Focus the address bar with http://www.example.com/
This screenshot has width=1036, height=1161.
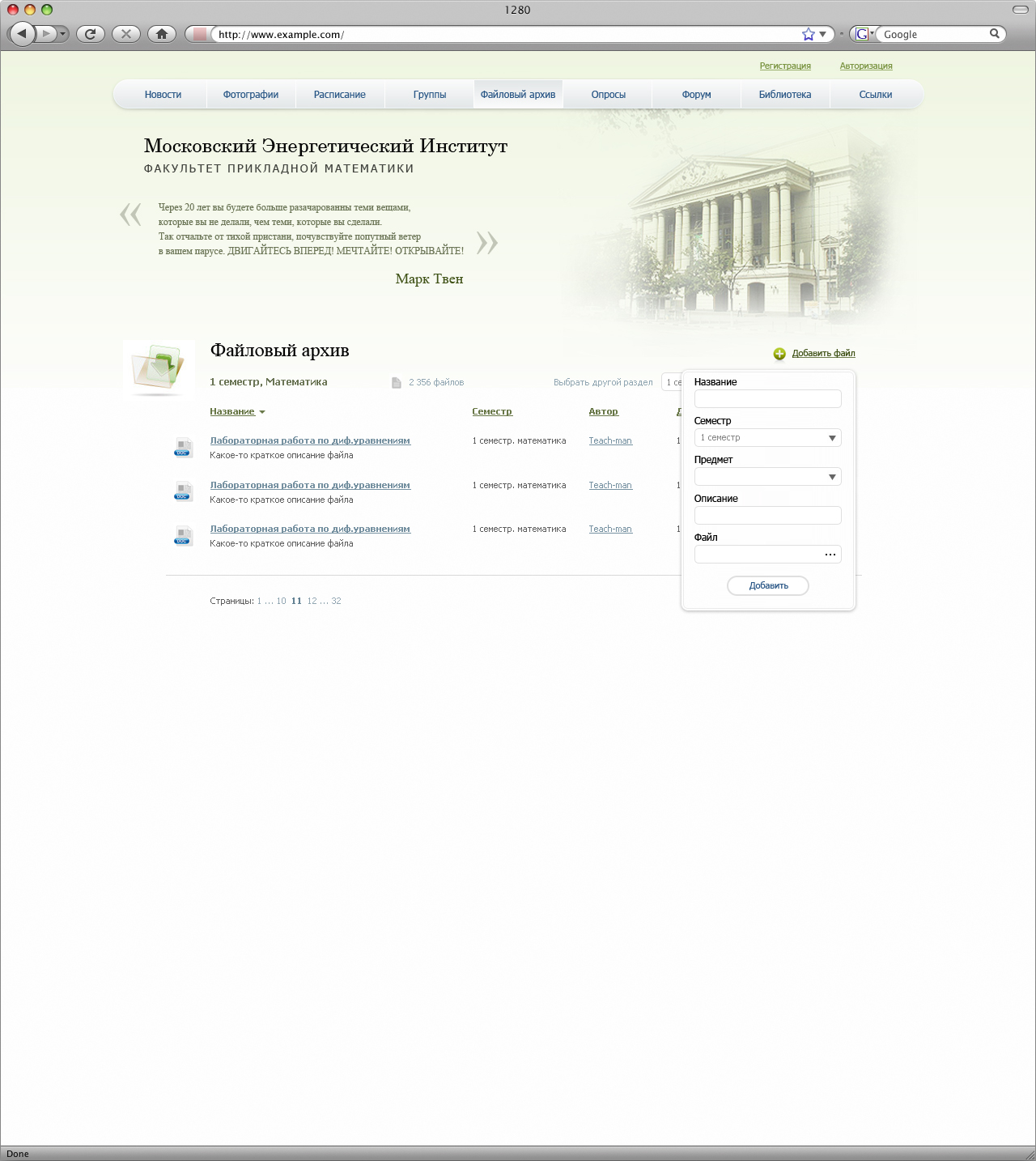point(506,34)
